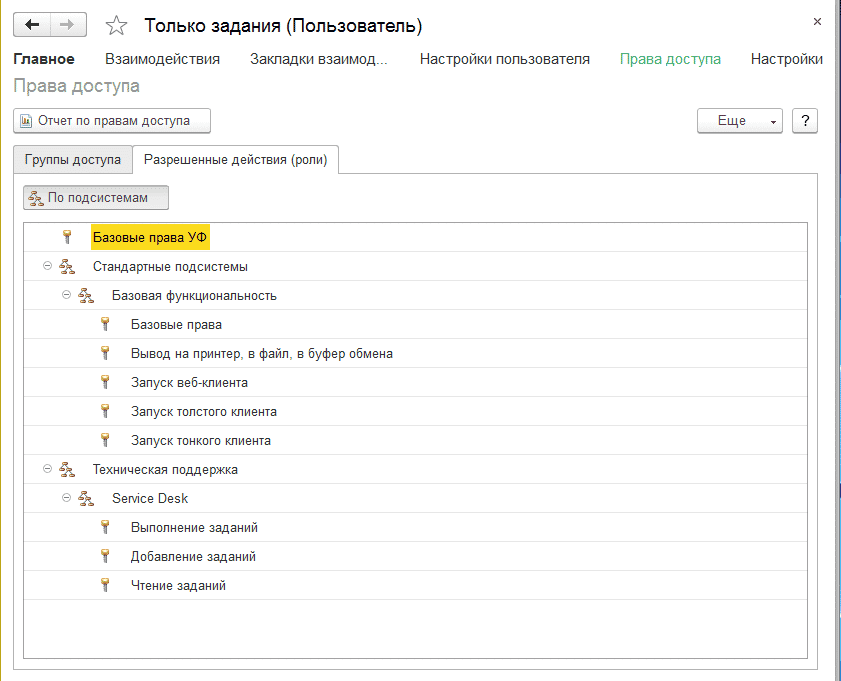This screenshot has width=841, height=681.
Task: Switch to the "Группы доступа" tab
Action: click(x=72, y=158)
